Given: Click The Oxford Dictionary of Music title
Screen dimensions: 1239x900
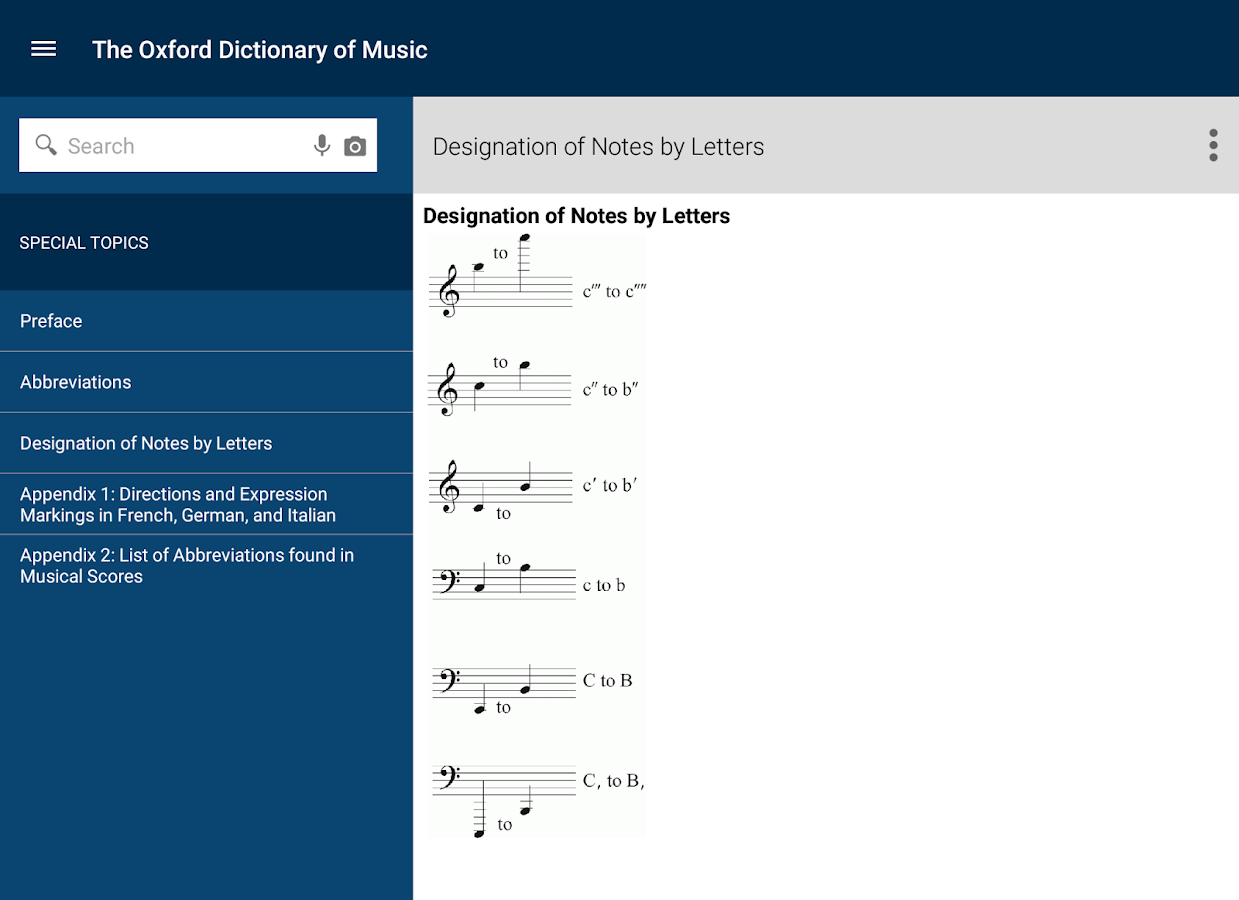Looking at the screenshot, I should 260,50.
